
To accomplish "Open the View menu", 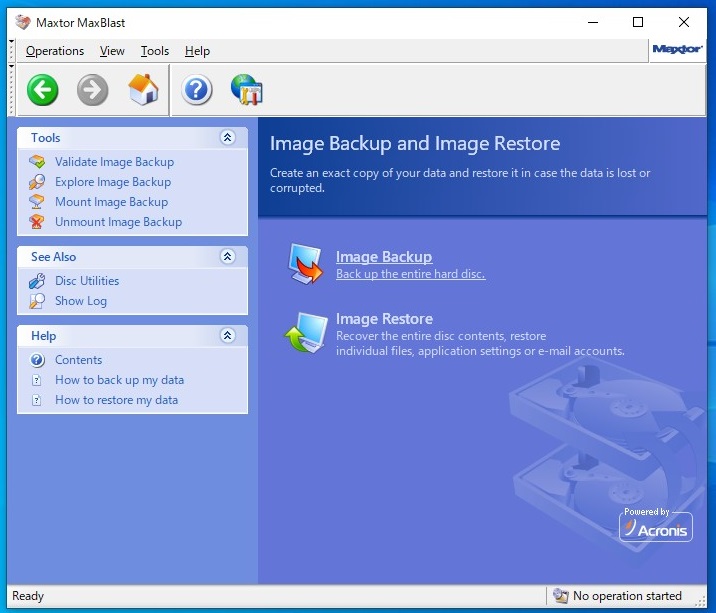I will point(112,51).
